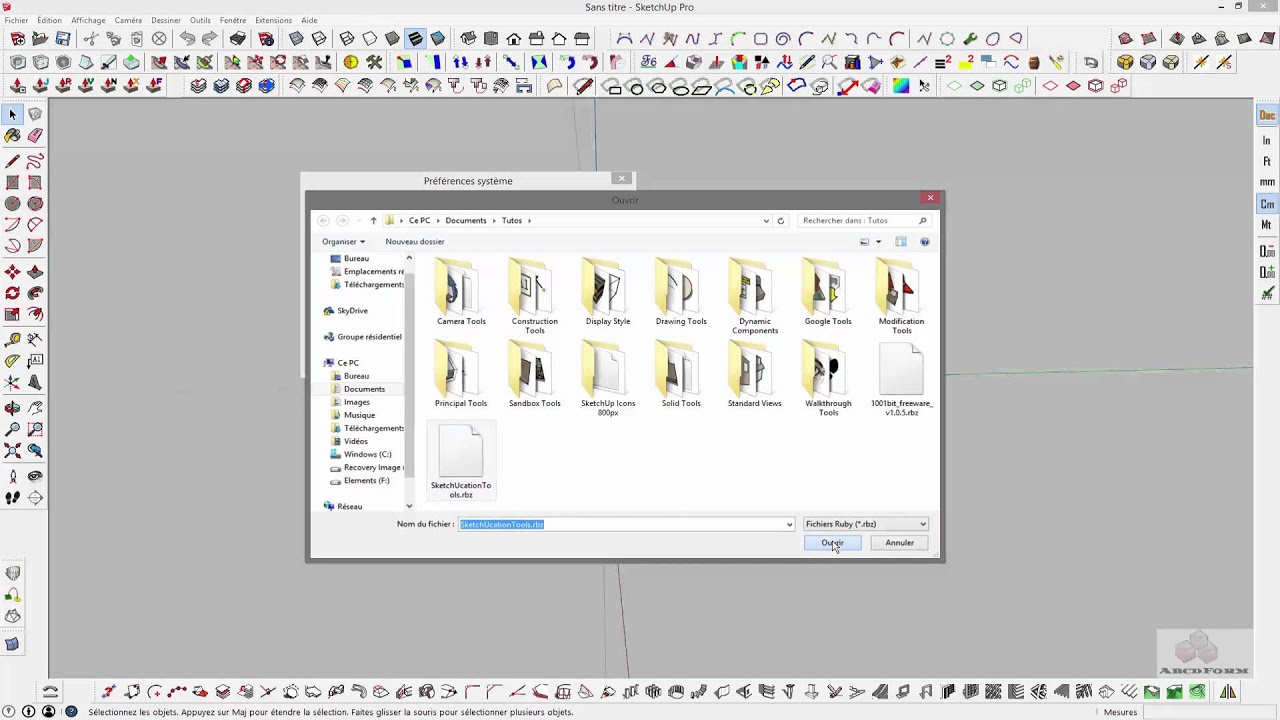Image resolution: width=1280 pixels, height=720 pixels.
Task: Open the Caméra menu
Action: tap(128, 20)
